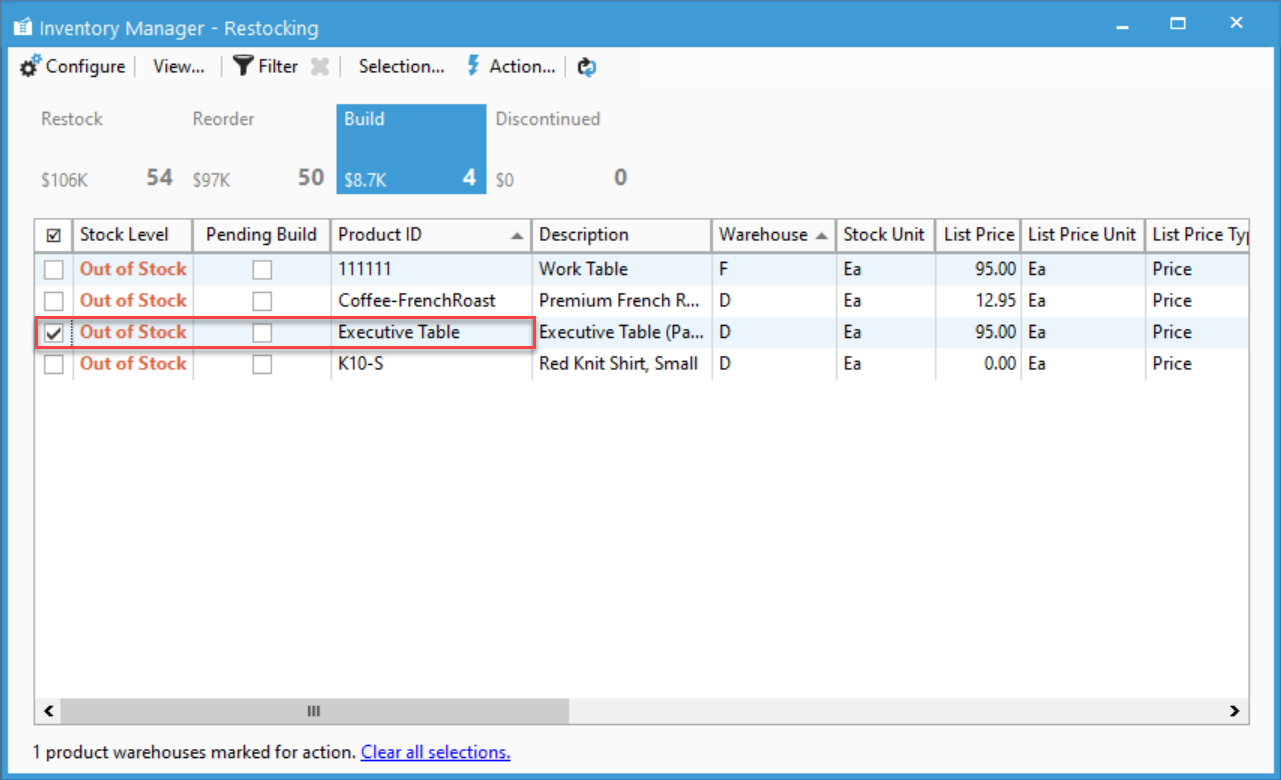This screenshot has width=1281, height=780.
Task: Click the Clear all selections link
Action: tap(435, 752)
